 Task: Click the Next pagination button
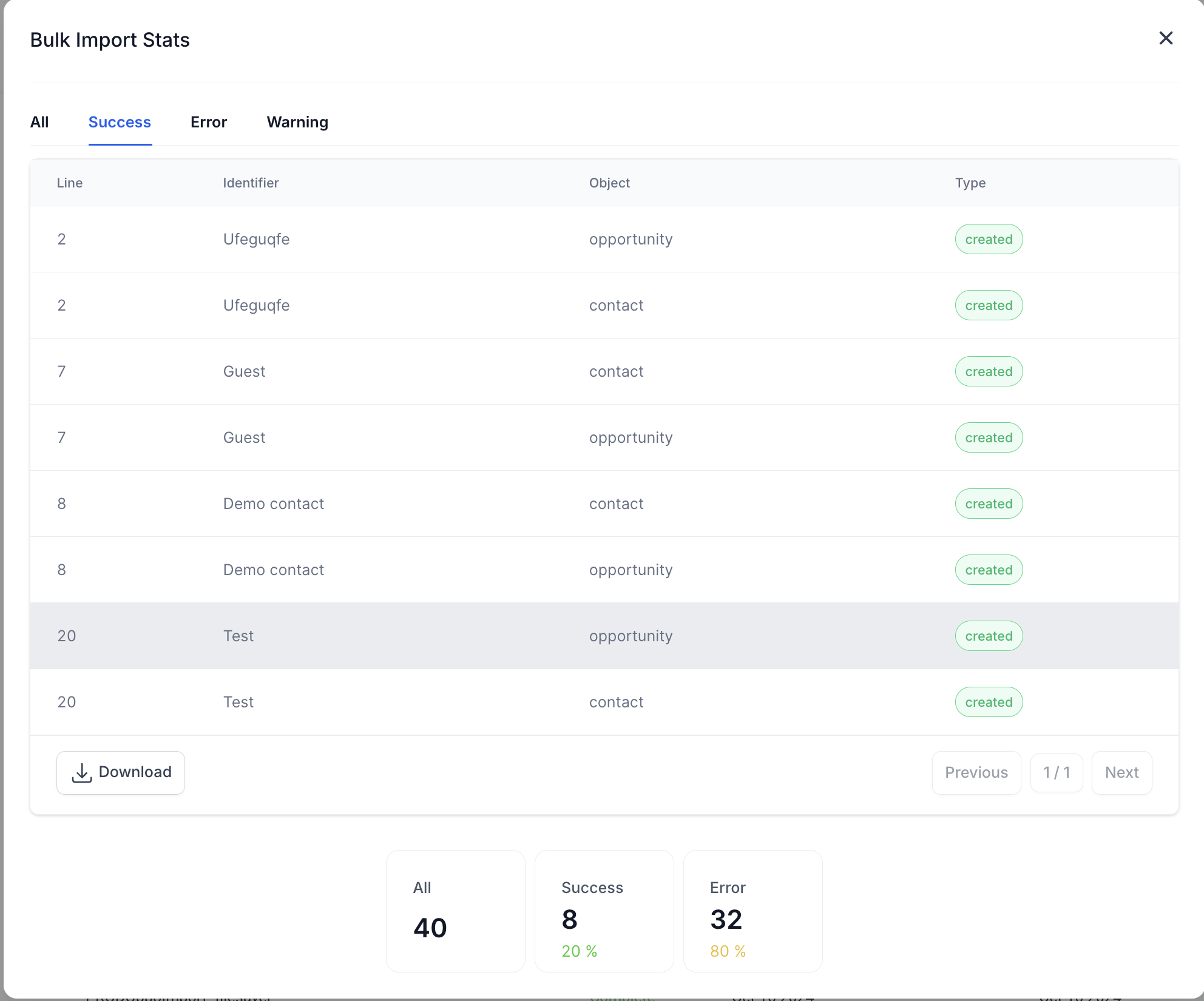click(1121, 772)
